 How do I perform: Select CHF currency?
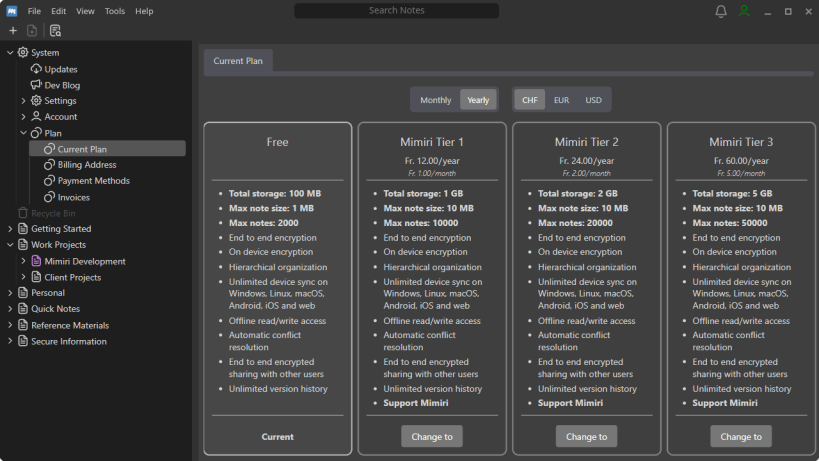pos(530,100)
